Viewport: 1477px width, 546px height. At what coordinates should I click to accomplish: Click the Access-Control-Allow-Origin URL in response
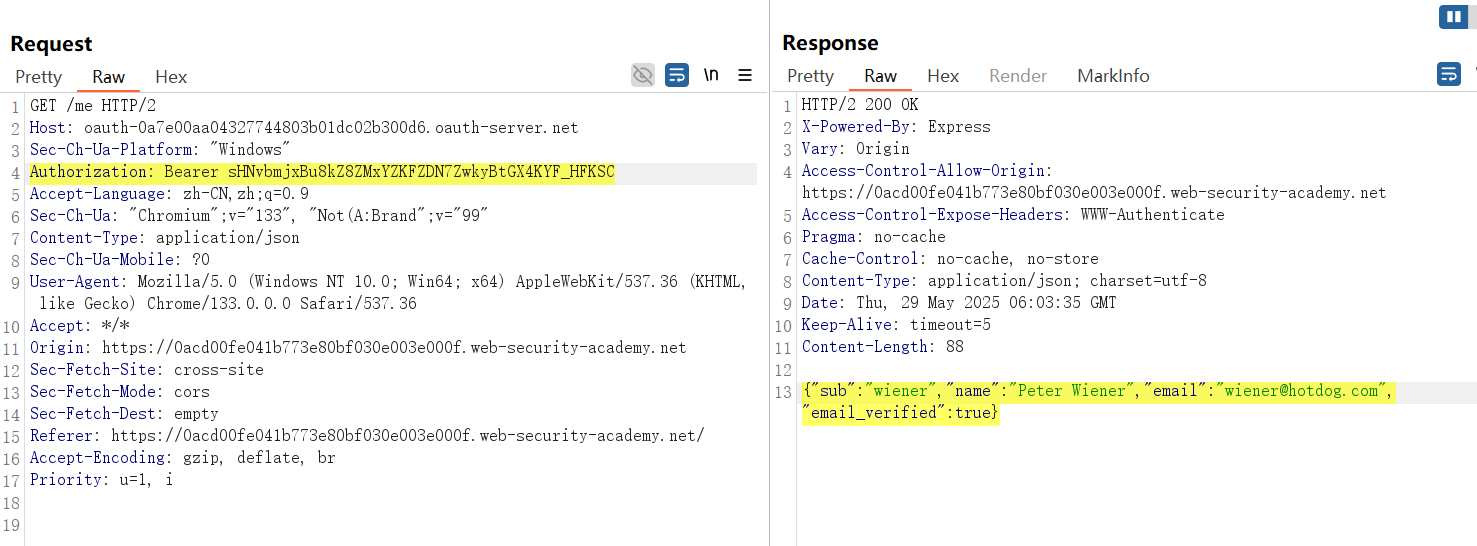pyautogui.click(x=1094, y=193)
